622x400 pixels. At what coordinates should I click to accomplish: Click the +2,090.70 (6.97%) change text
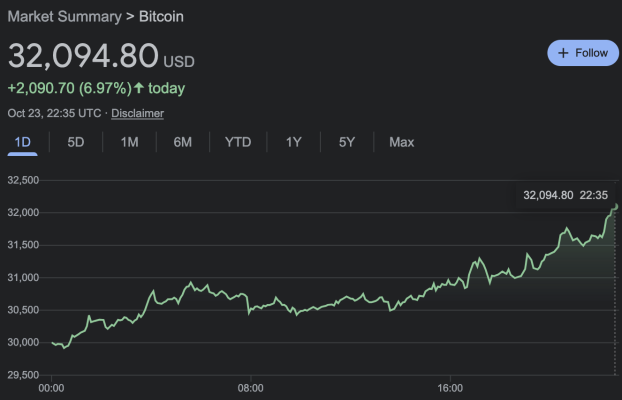(69, 88)
